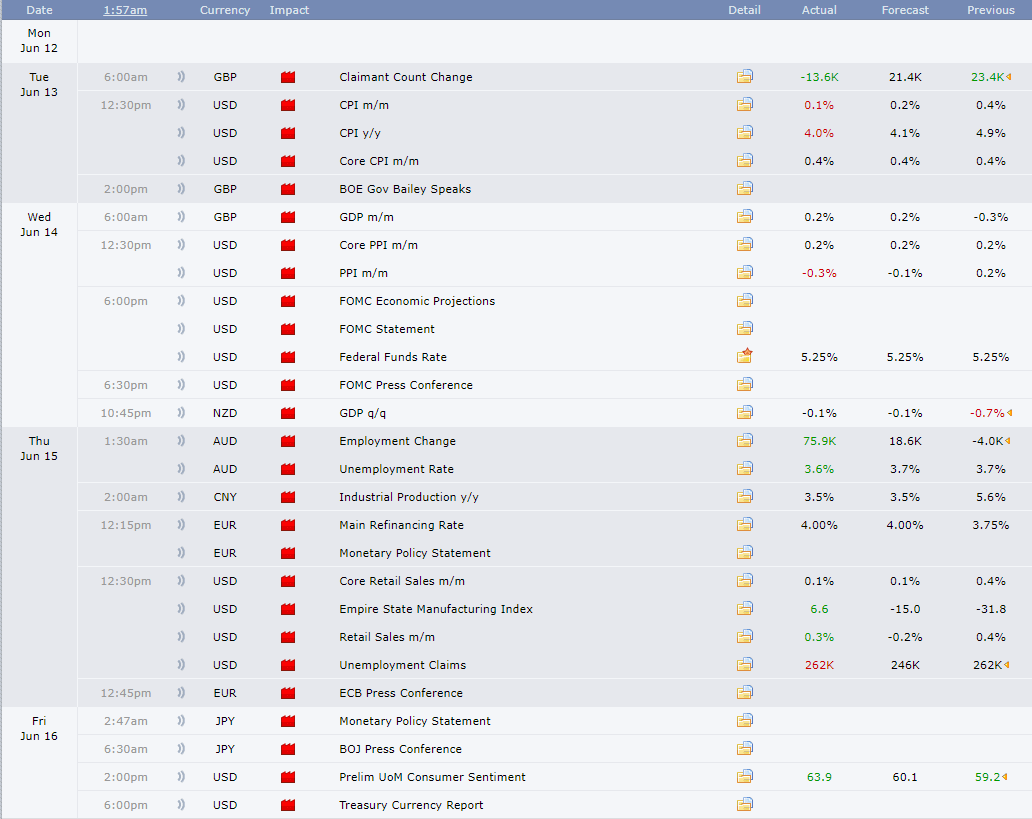Click the Currency column header

point(224,10)
